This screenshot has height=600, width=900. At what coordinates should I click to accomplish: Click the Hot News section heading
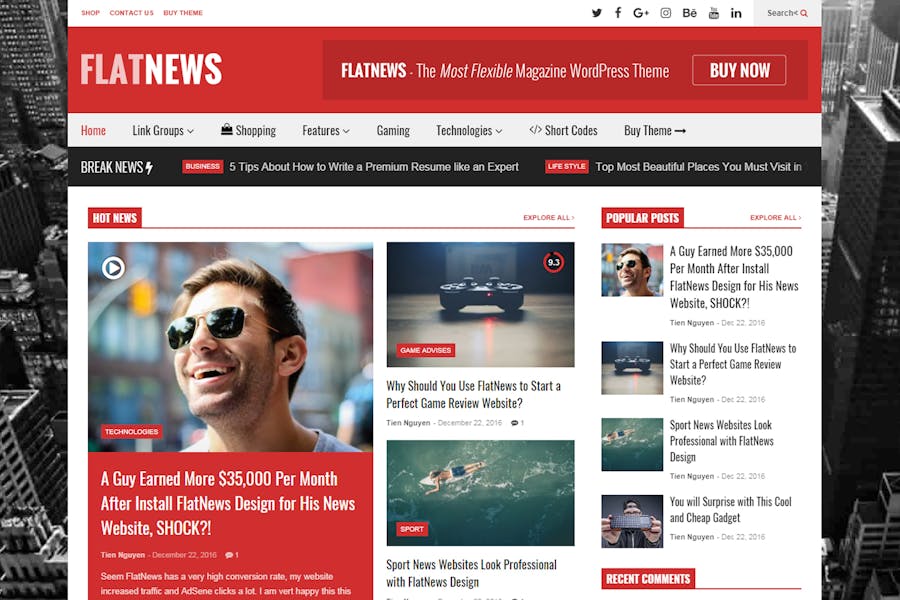pos(115,218)
